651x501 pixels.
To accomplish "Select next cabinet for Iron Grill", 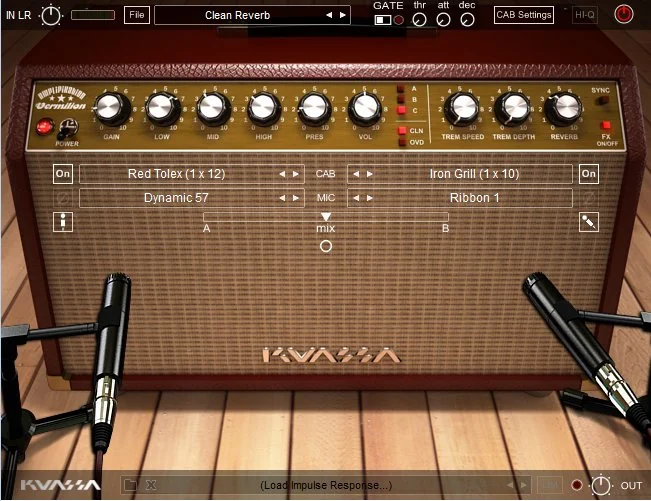I will [370, 174].
